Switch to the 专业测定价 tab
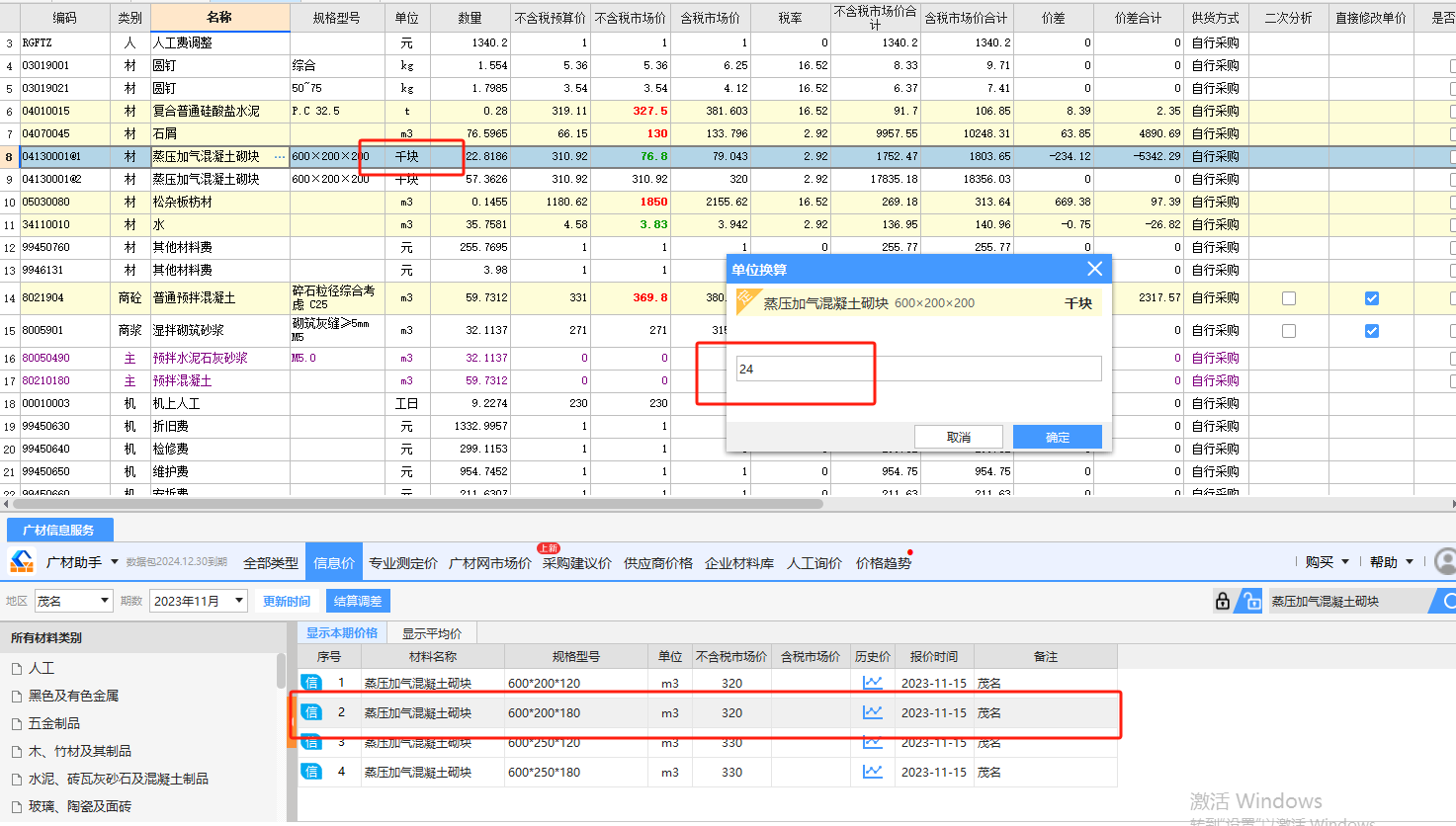 pyautogui.click(x=403, y=563)
